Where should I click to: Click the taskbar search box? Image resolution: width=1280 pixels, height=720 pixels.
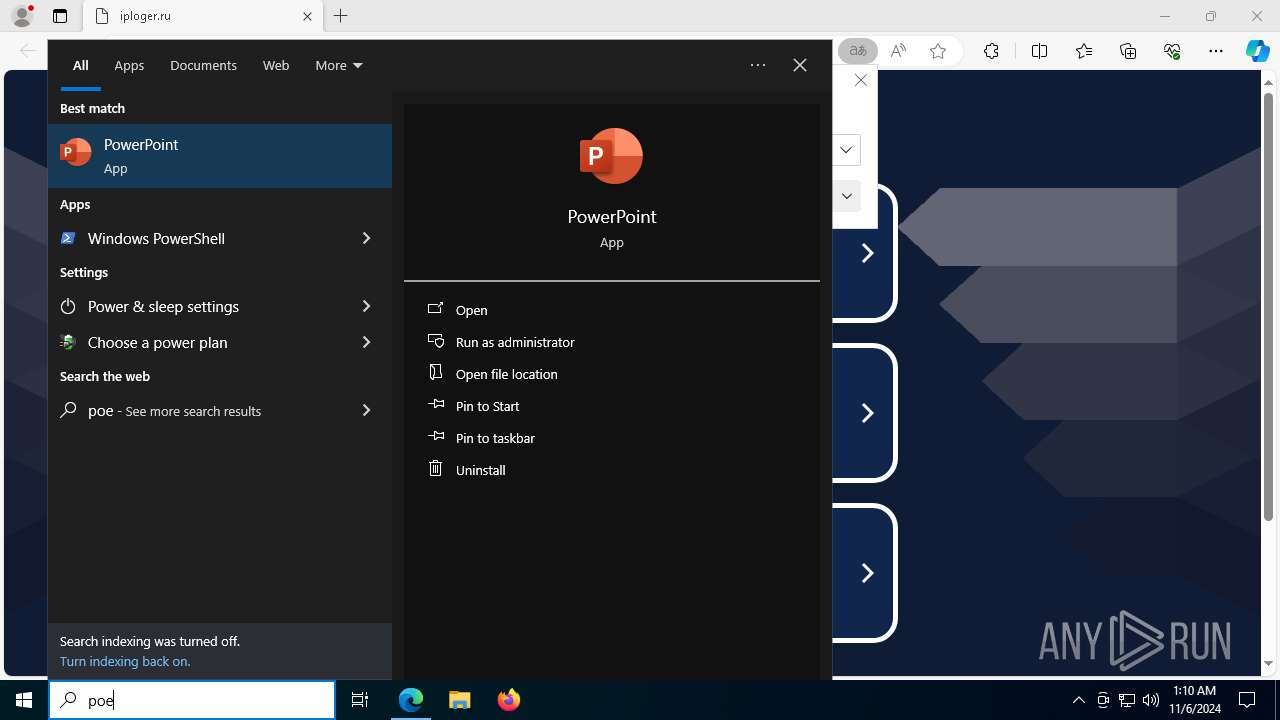[x=192, y=700]
